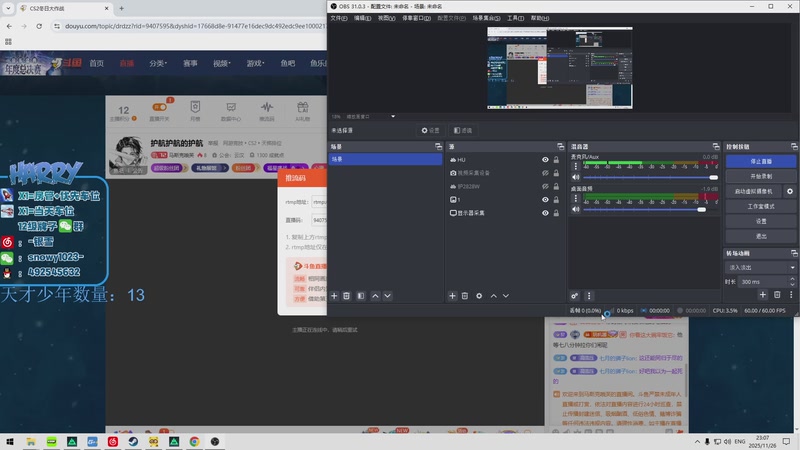Move source down in Sources panel
The height and width of the screenshot is (450, 800).
click(x=506, y=296)
